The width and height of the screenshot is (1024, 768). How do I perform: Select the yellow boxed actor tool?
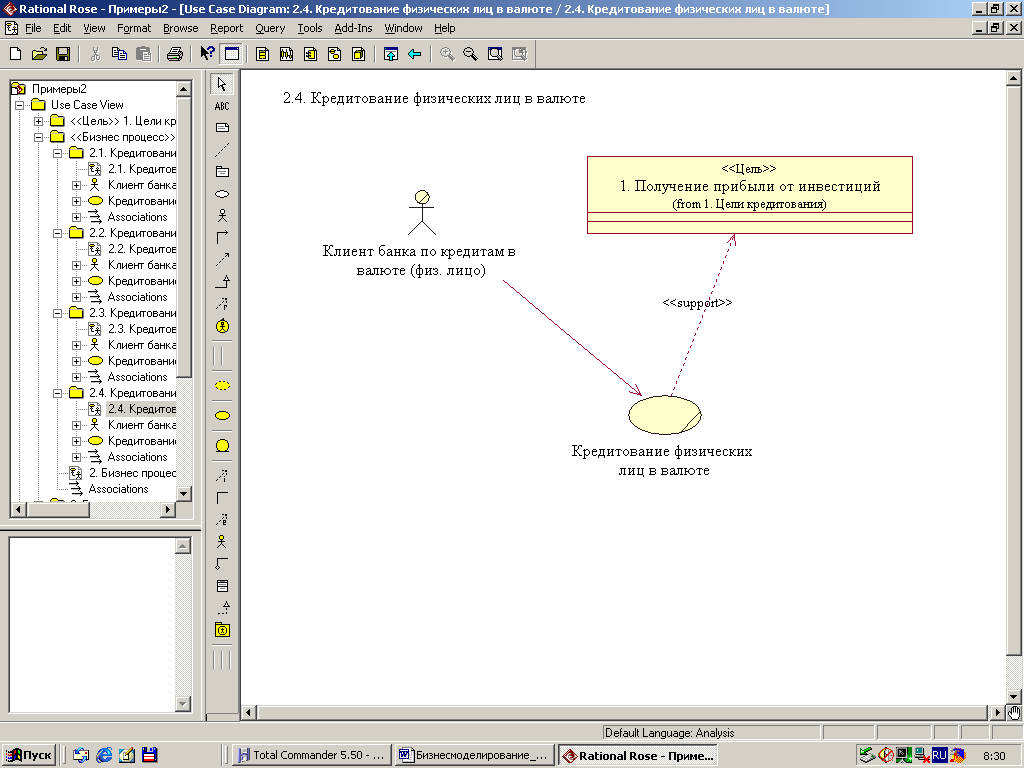222,630
